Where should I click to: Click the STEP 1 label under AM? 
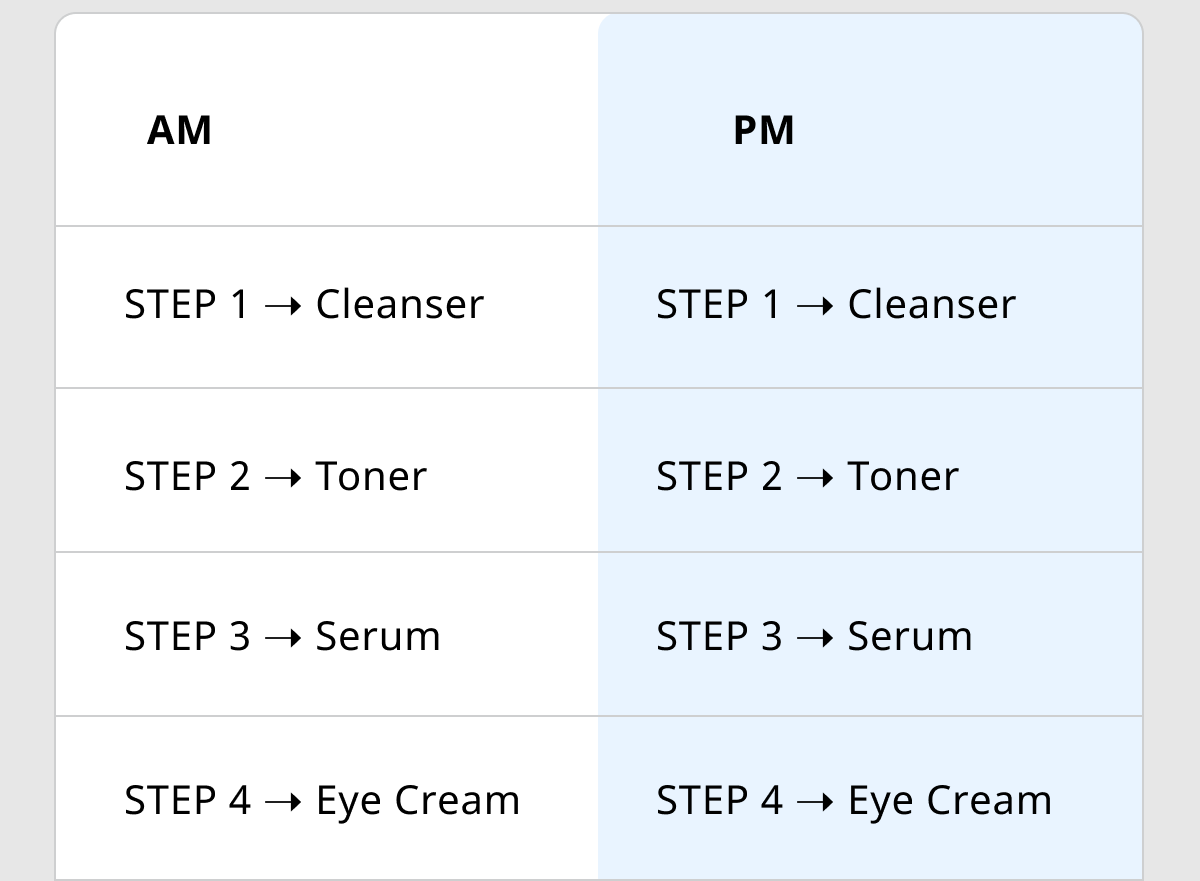[x=187, y=304]
